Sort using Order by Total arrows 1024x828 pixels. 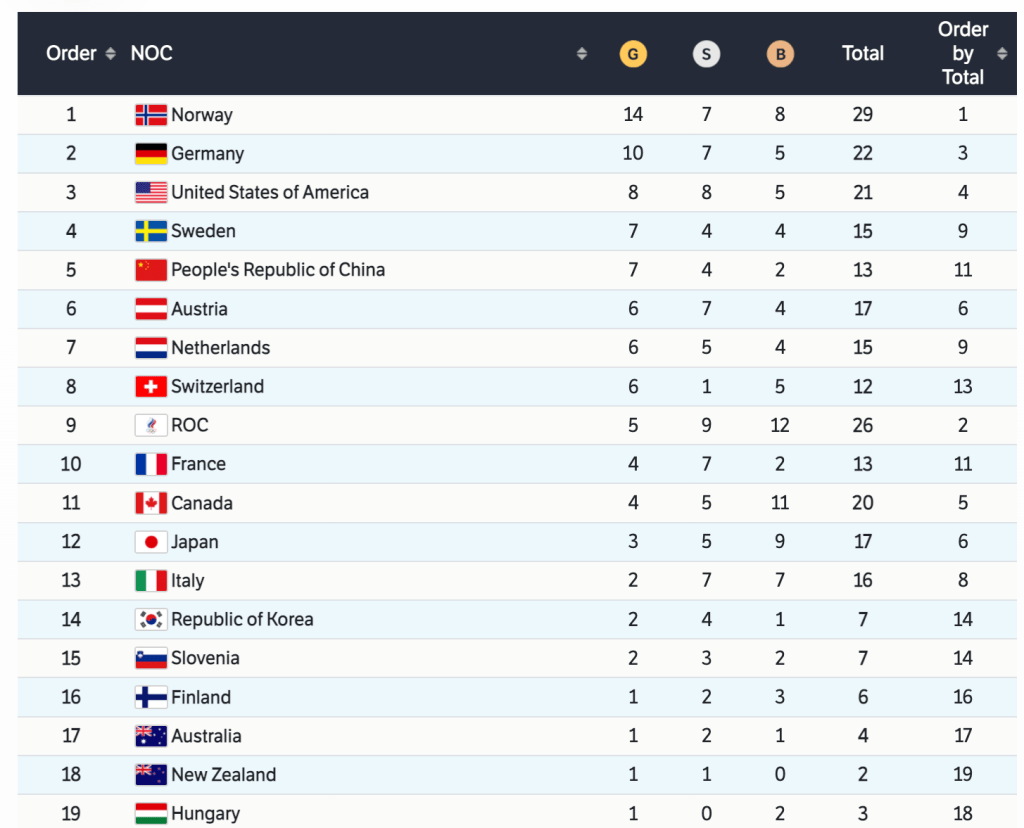1002,54
